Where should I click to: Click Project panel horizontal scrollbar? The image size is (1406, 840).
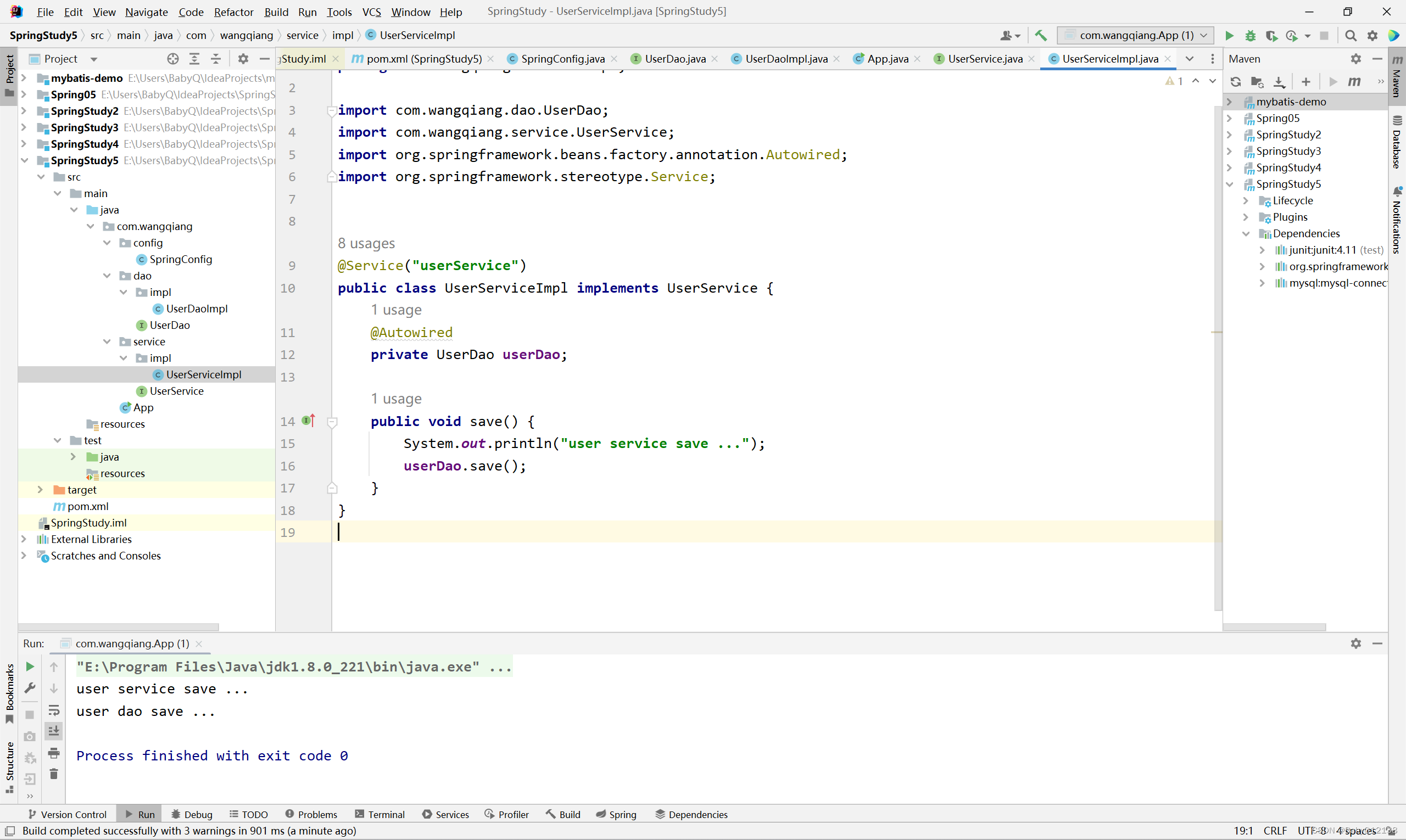click(x=118, y=627)
